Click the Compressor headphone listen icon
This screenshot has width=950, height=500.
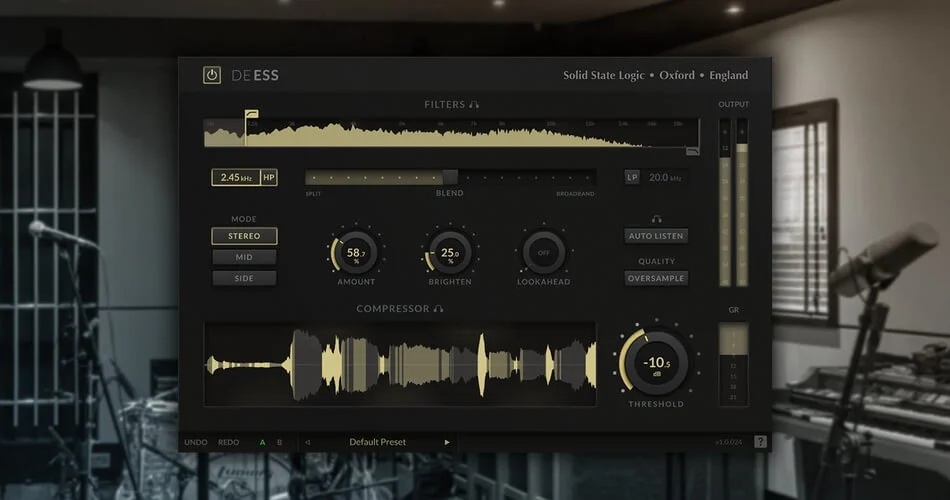coord(438,308)
